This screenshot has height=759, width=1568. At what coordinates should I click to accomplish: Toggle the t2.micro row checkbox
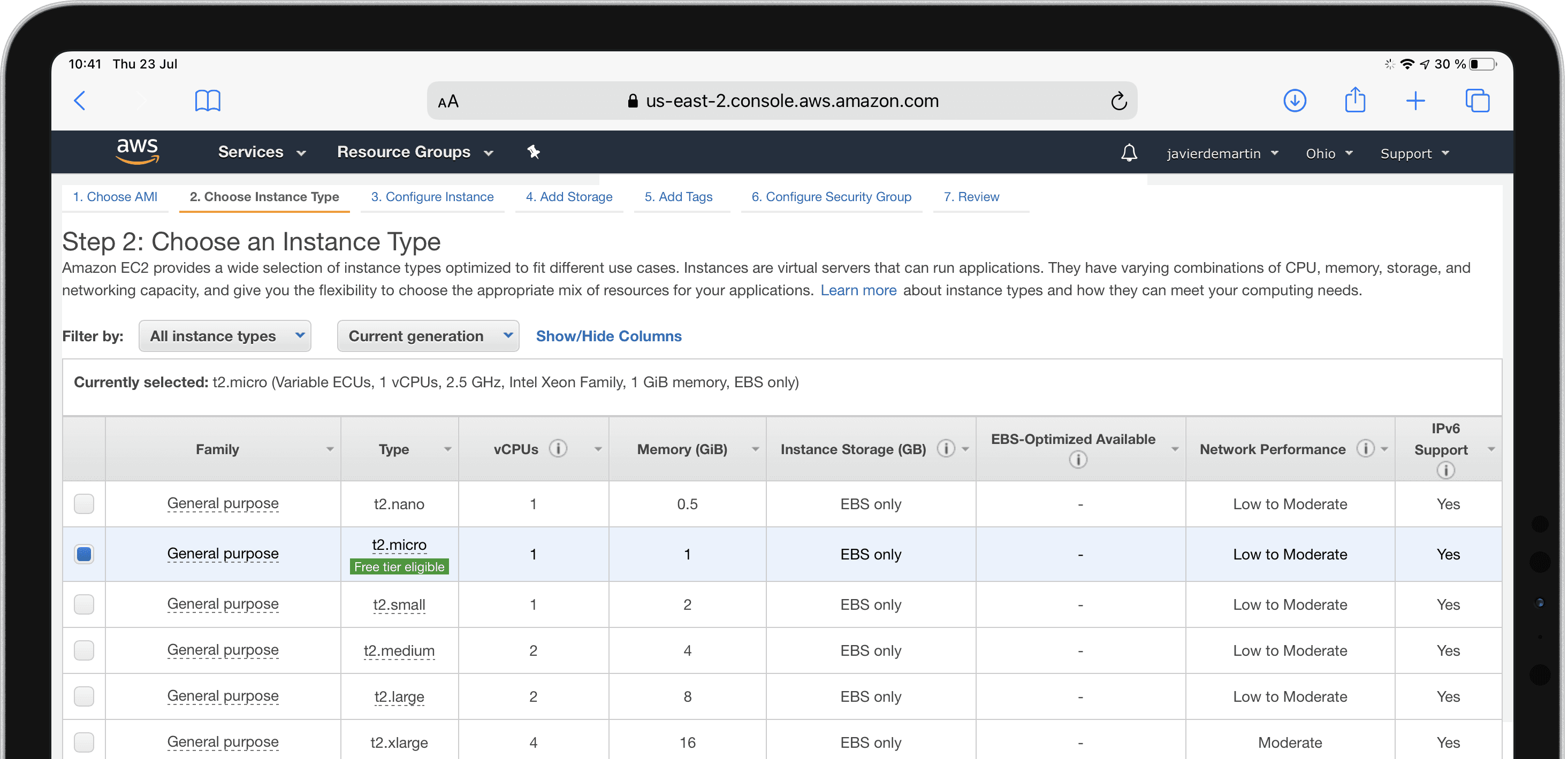(x=84, y=554)
